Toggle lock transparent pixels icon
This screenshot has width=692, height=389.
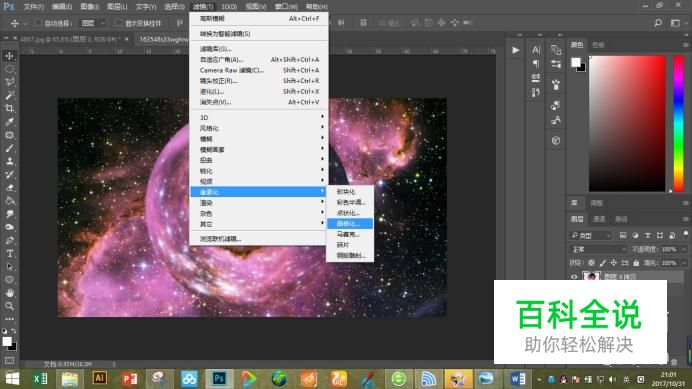pyautogui.click(x=591, y=263)
